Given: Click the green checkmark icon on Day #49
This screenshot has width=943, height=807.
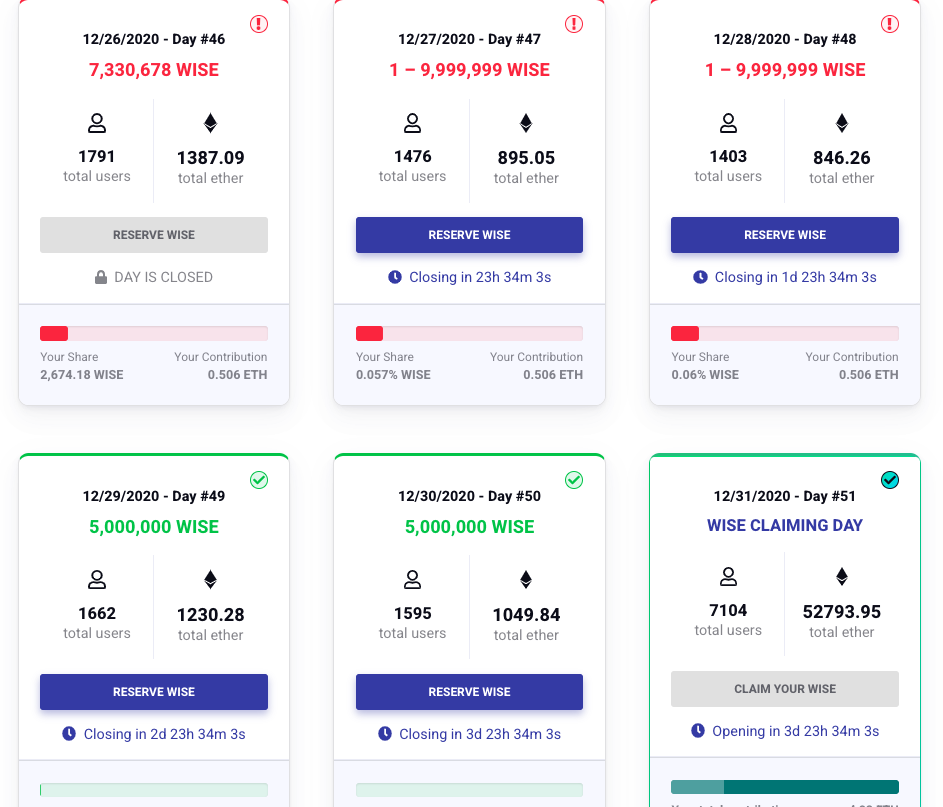Looking at the screenshot, I should coord(259,480).
